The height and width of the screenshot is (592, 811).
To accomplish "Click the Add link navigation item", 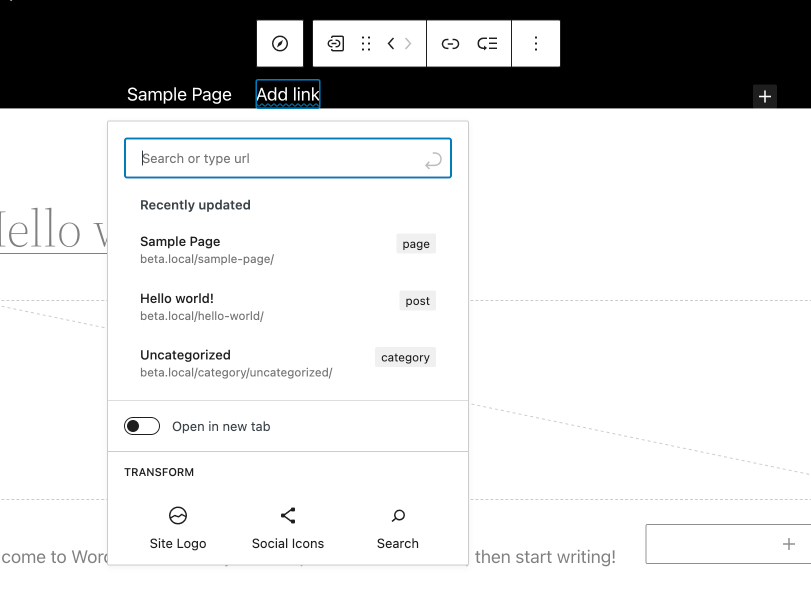I will [x=288, y=94].
